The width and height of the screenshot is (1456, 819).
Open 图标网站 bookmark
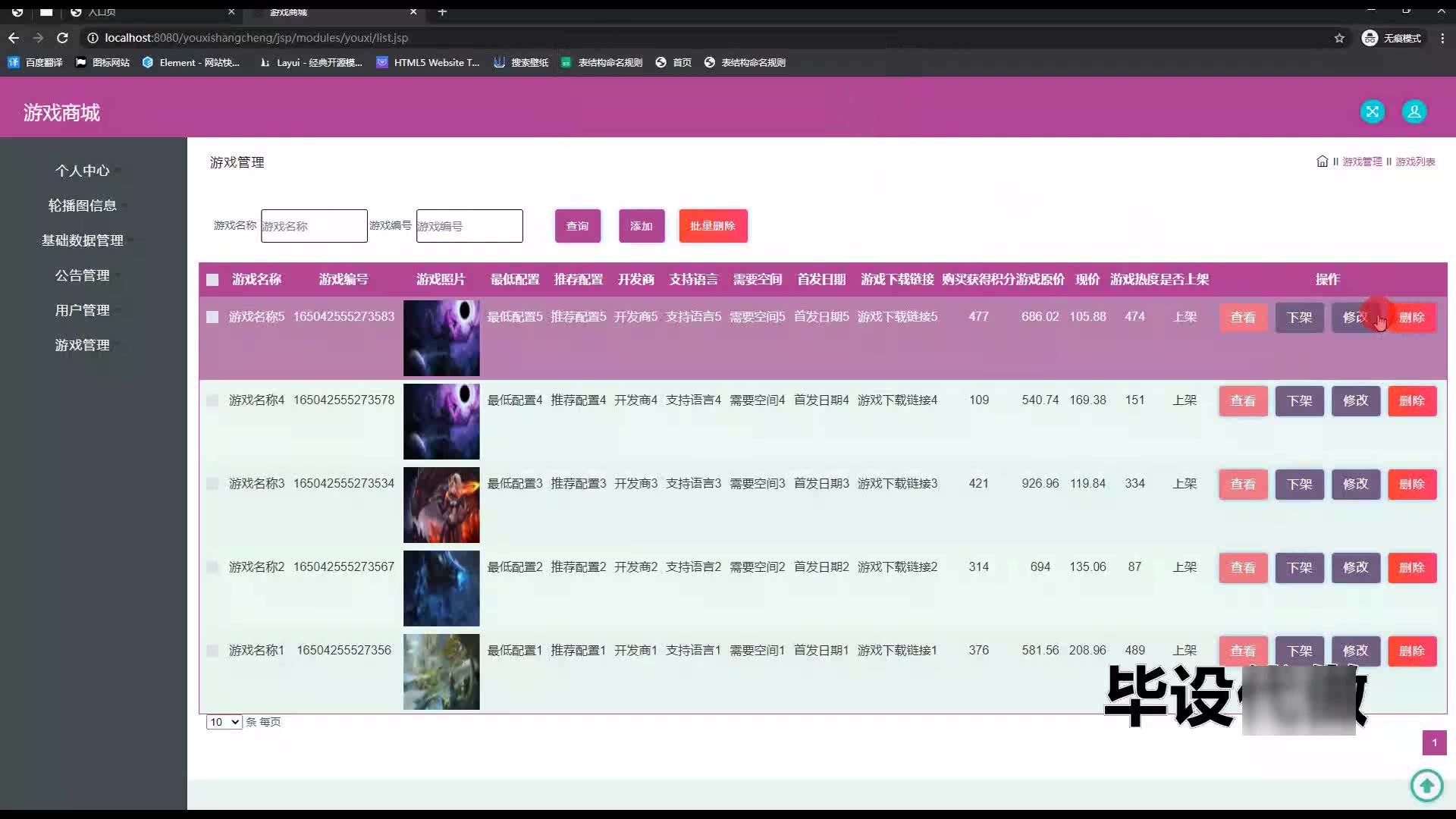coord(102,62)
